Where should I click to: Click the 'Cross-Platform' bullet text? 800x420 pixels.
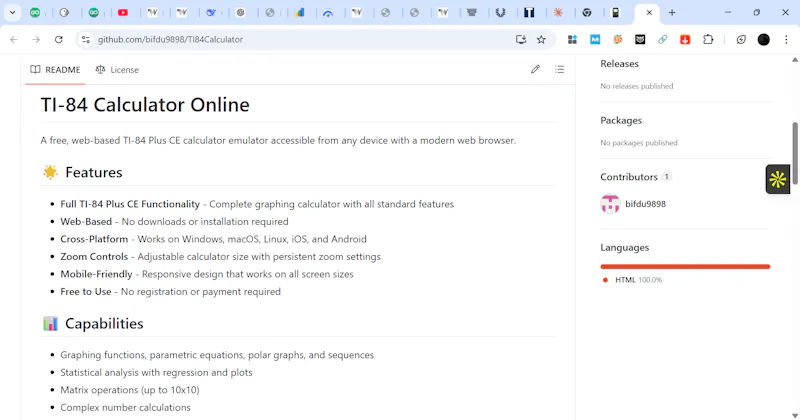pos(94,239)
